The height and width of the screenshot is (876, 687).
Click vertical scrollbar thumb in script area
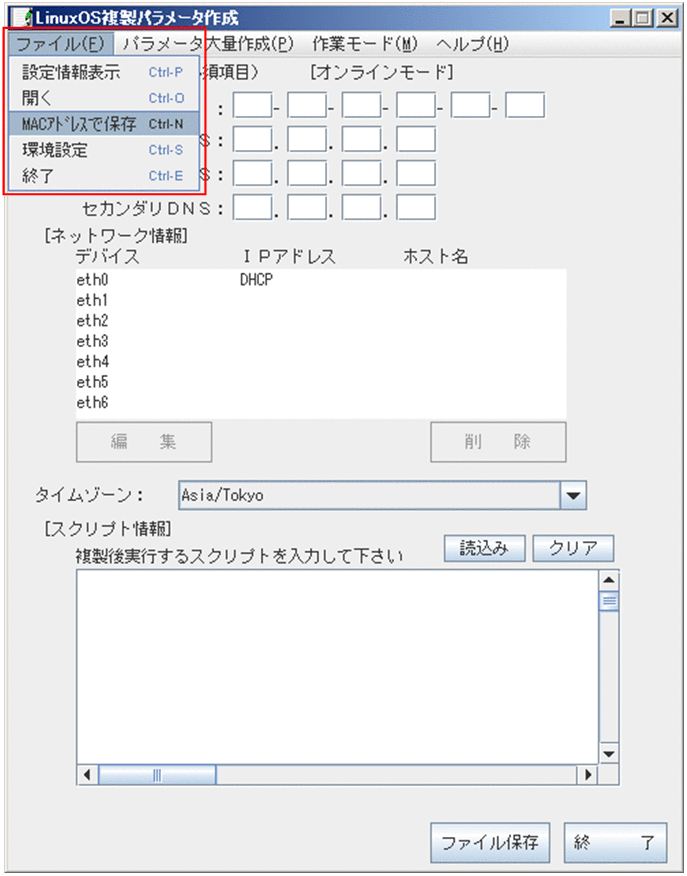[609, 601]
